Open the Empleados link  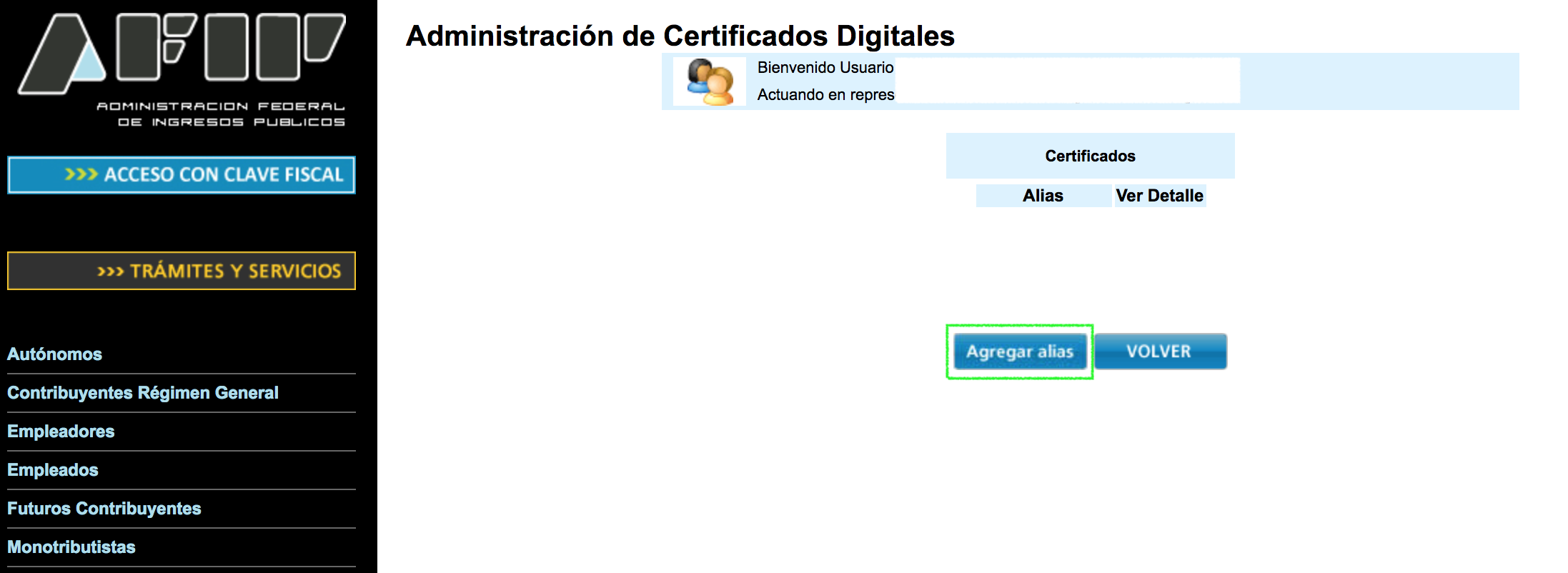(x=53, y=470)
